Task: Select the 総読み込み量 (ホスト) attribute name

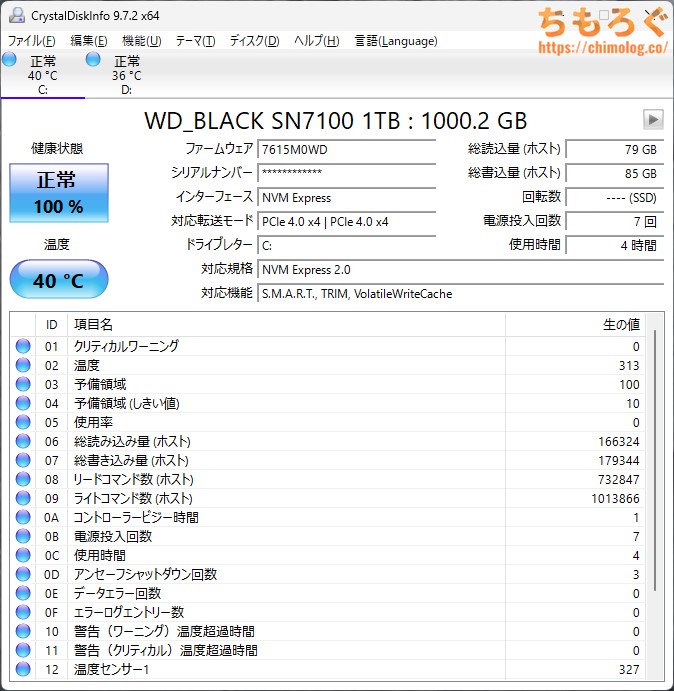Action: [x=132, y=441]
